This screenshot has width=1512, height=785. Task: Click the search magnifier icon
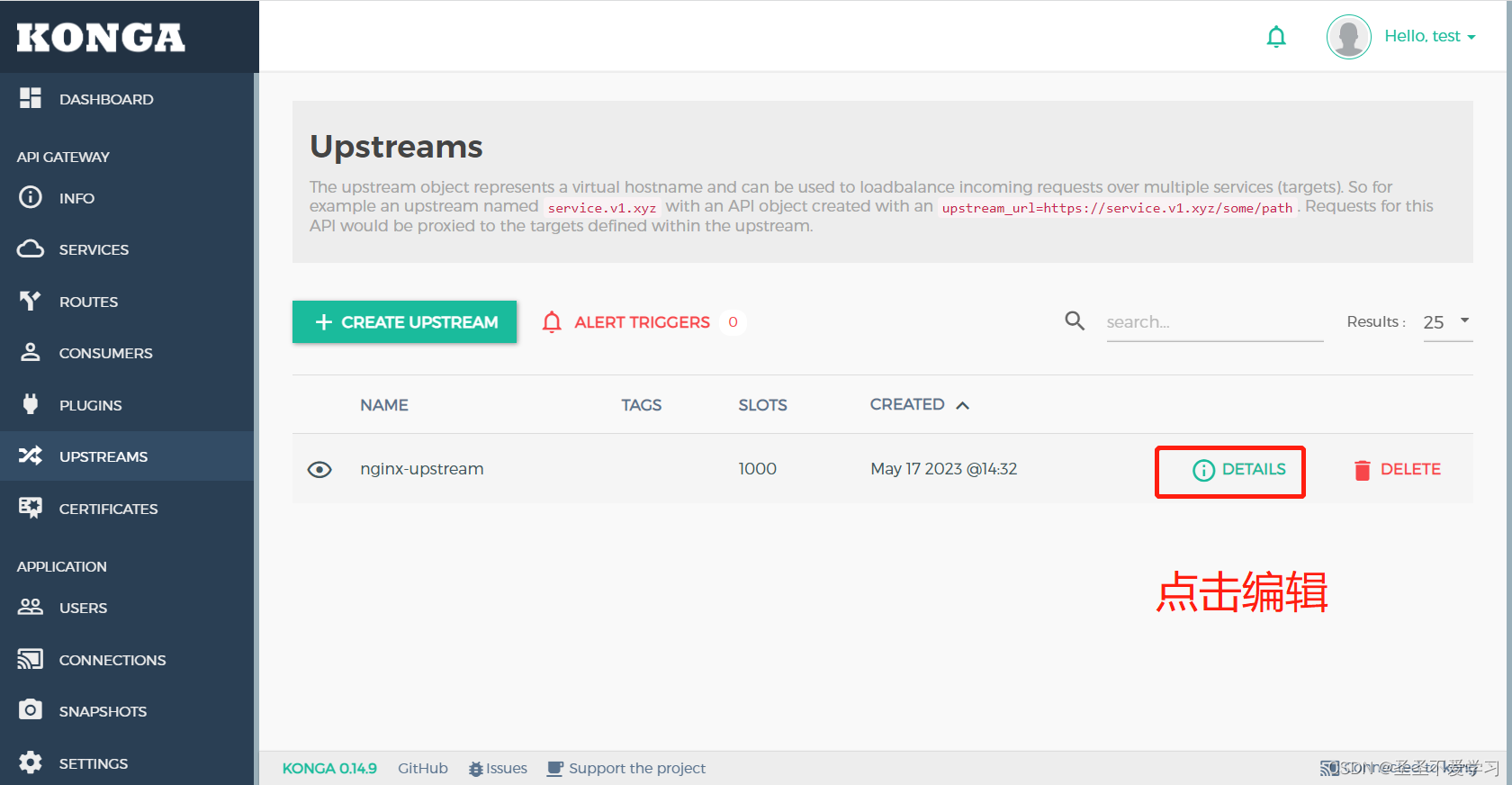(x=1075, y=320)
